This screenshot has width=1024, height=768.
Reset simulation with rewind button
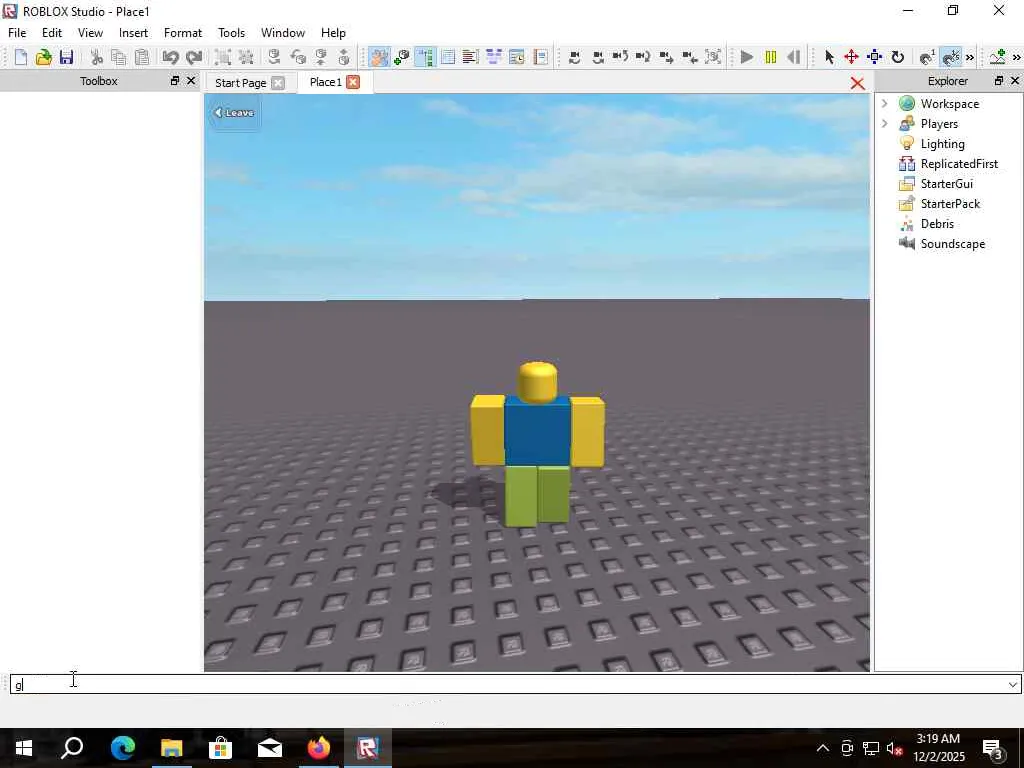coord(793,57)
